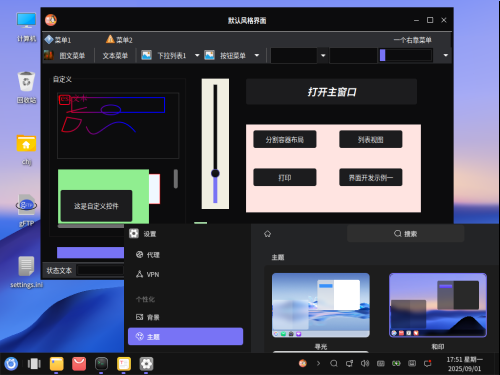Image resolution: width=500 pixels, height=375 pixels.
Task: Click the app logo in the title bar
Action: [x=51, y=20]
